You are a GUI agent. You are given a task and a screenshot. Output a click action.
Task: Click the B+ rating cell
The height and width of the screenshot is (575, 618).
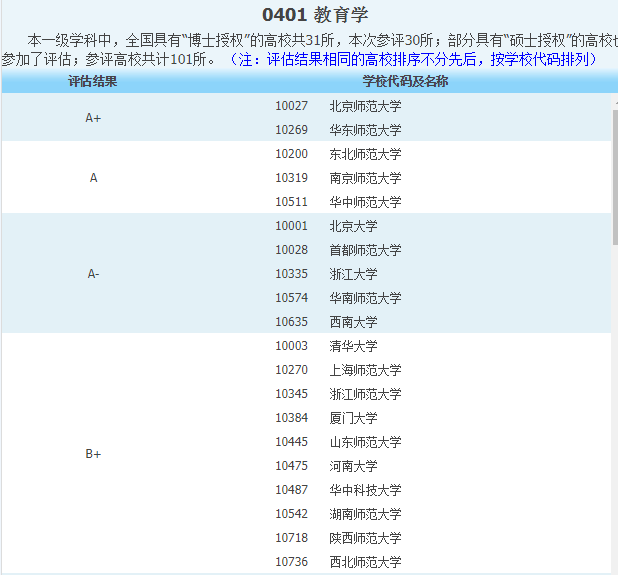(x=93, y=454)
